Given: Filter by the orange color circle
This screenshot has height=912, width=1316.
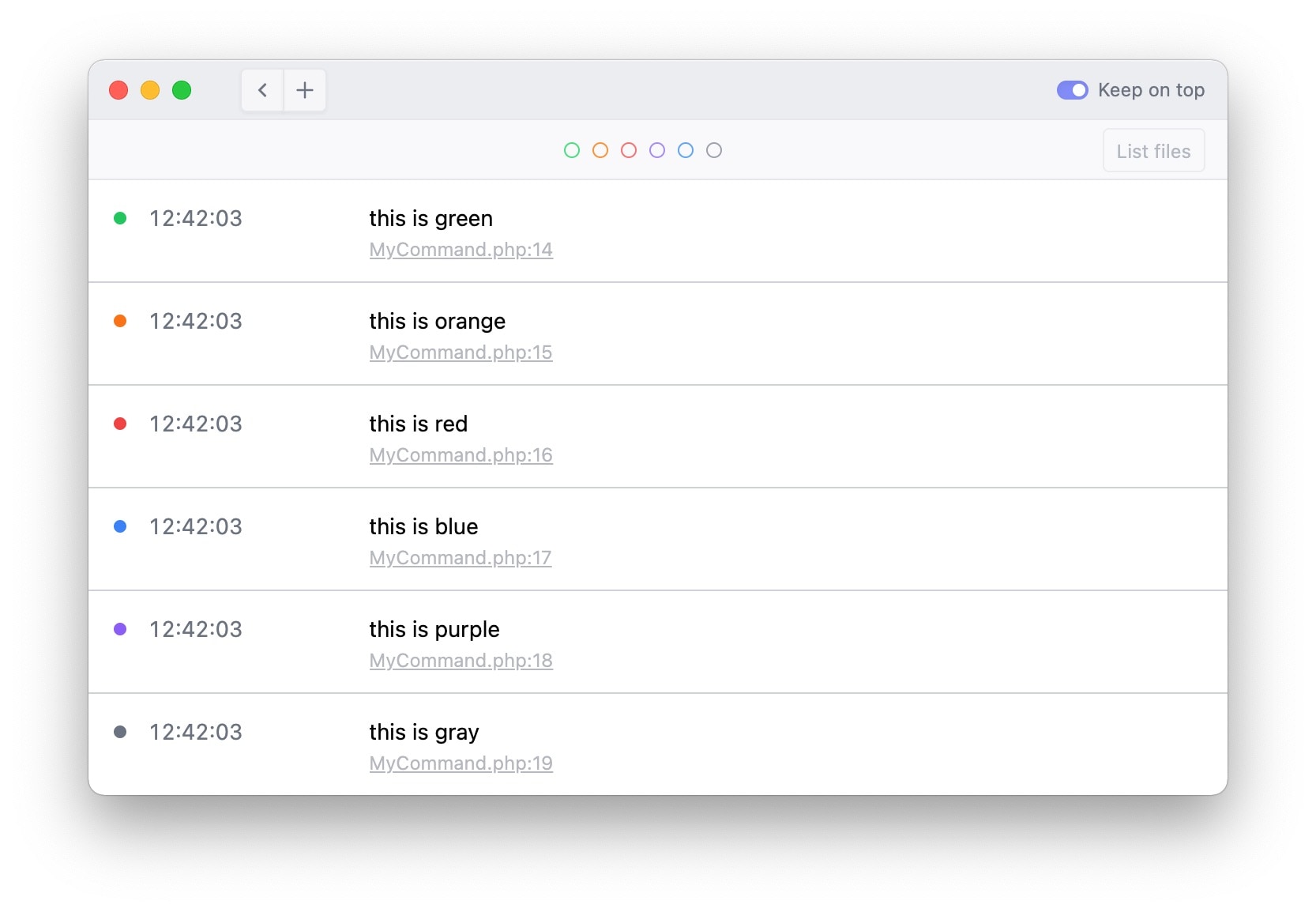Looking at the screenshot, I should [600, 150].
